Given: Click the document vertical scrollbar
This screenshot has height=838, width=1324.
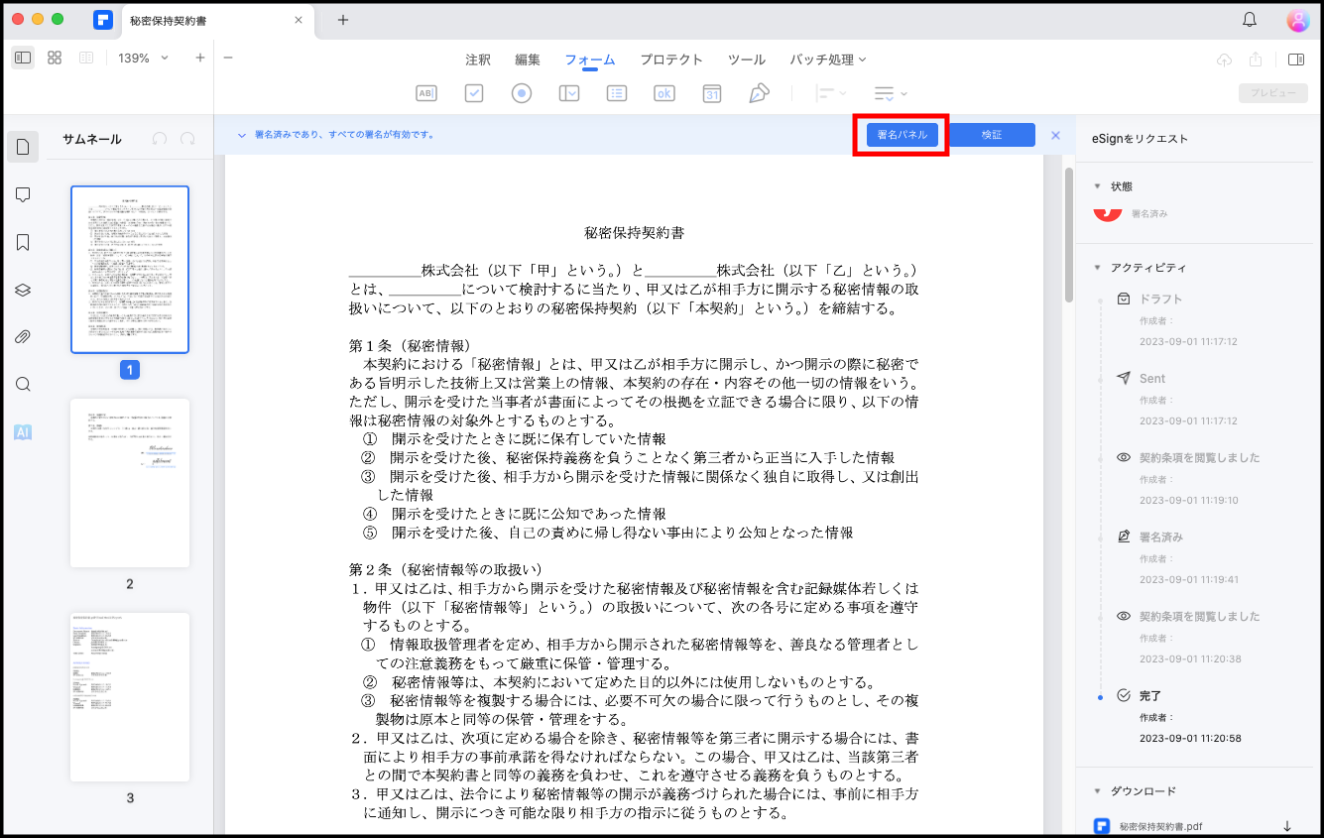Looking at the screenshot, I should 1069,235.
